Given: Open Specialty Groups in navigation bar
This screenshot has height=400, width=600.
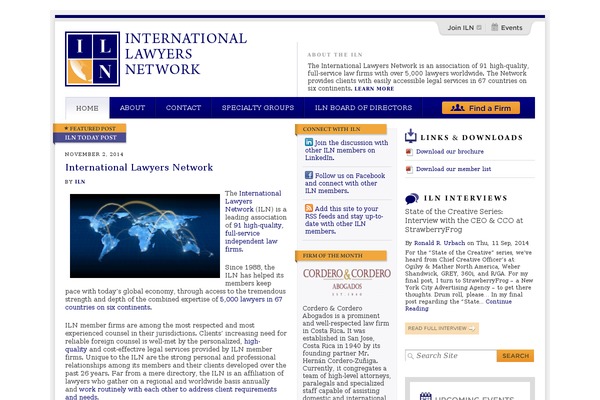Looking at the screenshot, I should pyautogui.click(x=258, y=108).
